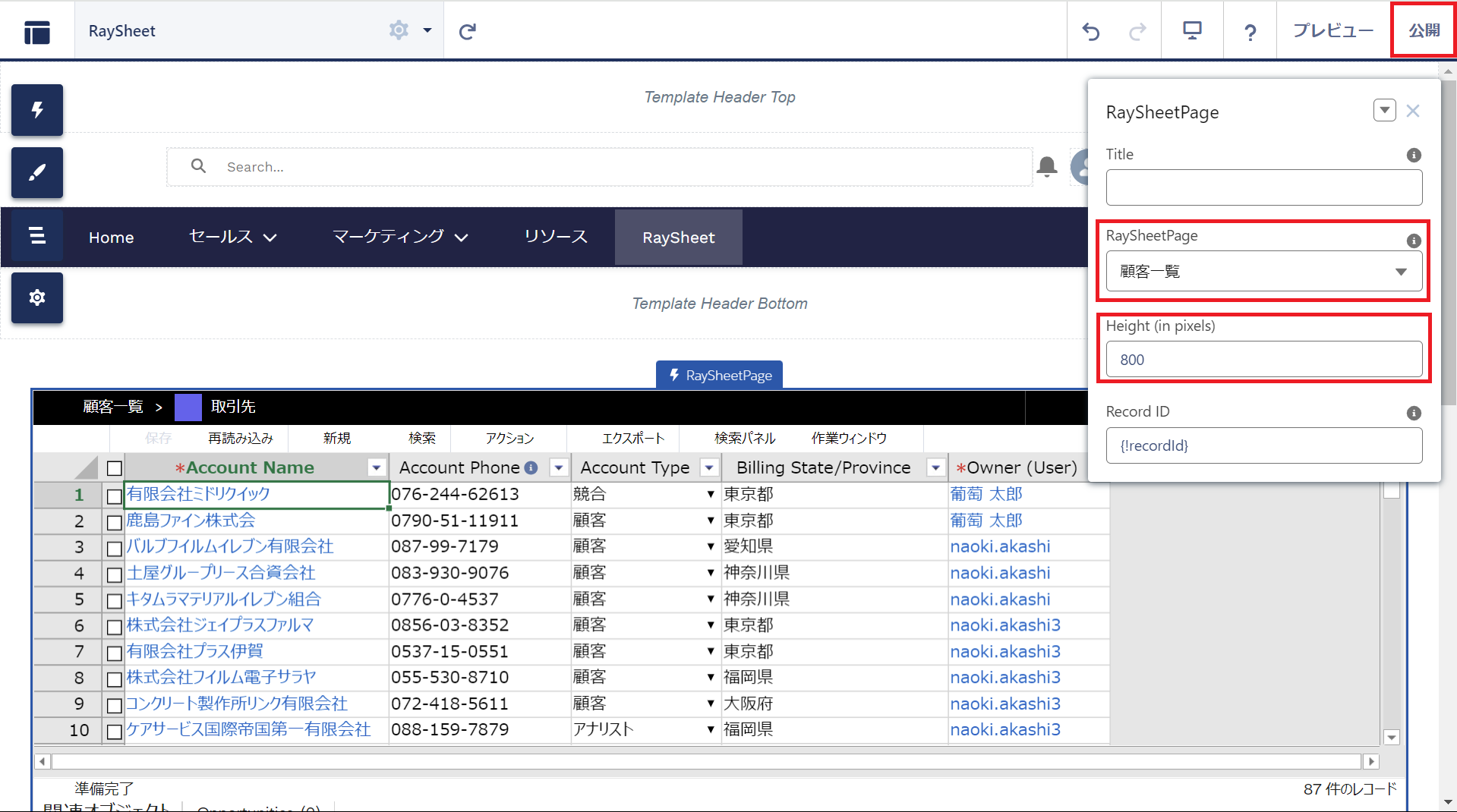Show info for the Record ID field

coord(1414,413)
